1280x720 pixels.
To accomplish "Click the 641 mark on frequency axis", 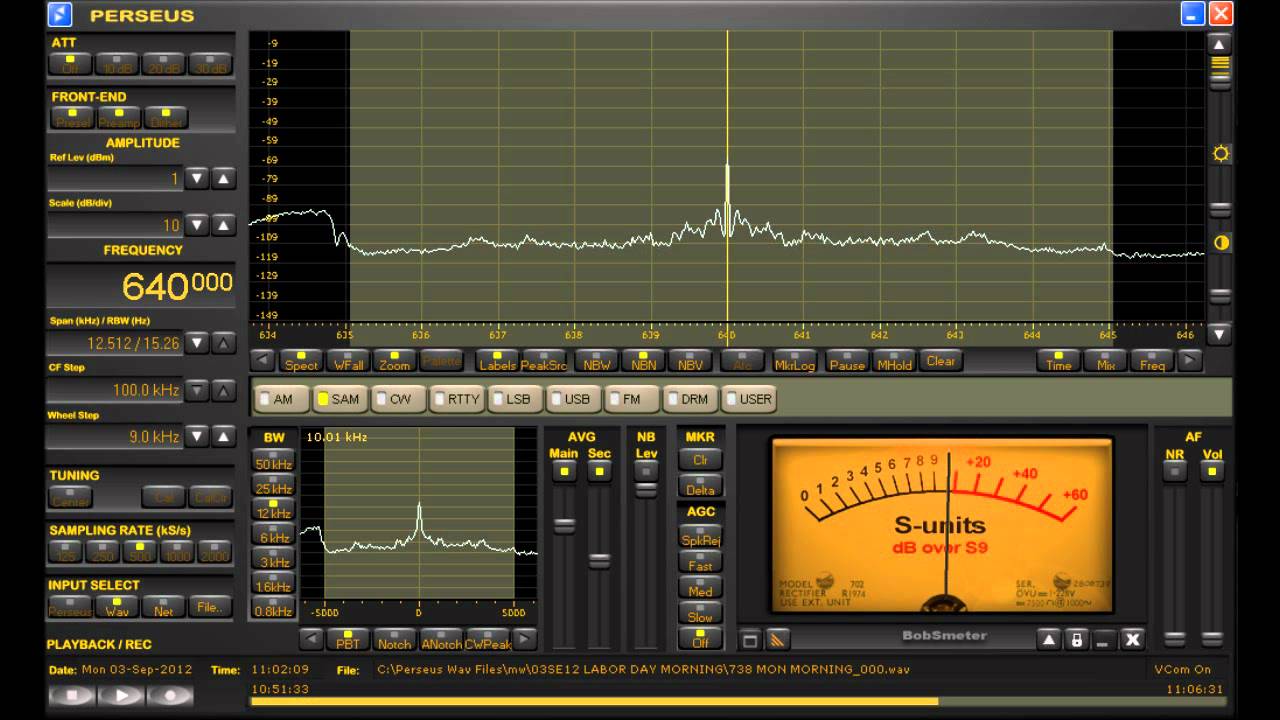I will [x=801, y=336].
